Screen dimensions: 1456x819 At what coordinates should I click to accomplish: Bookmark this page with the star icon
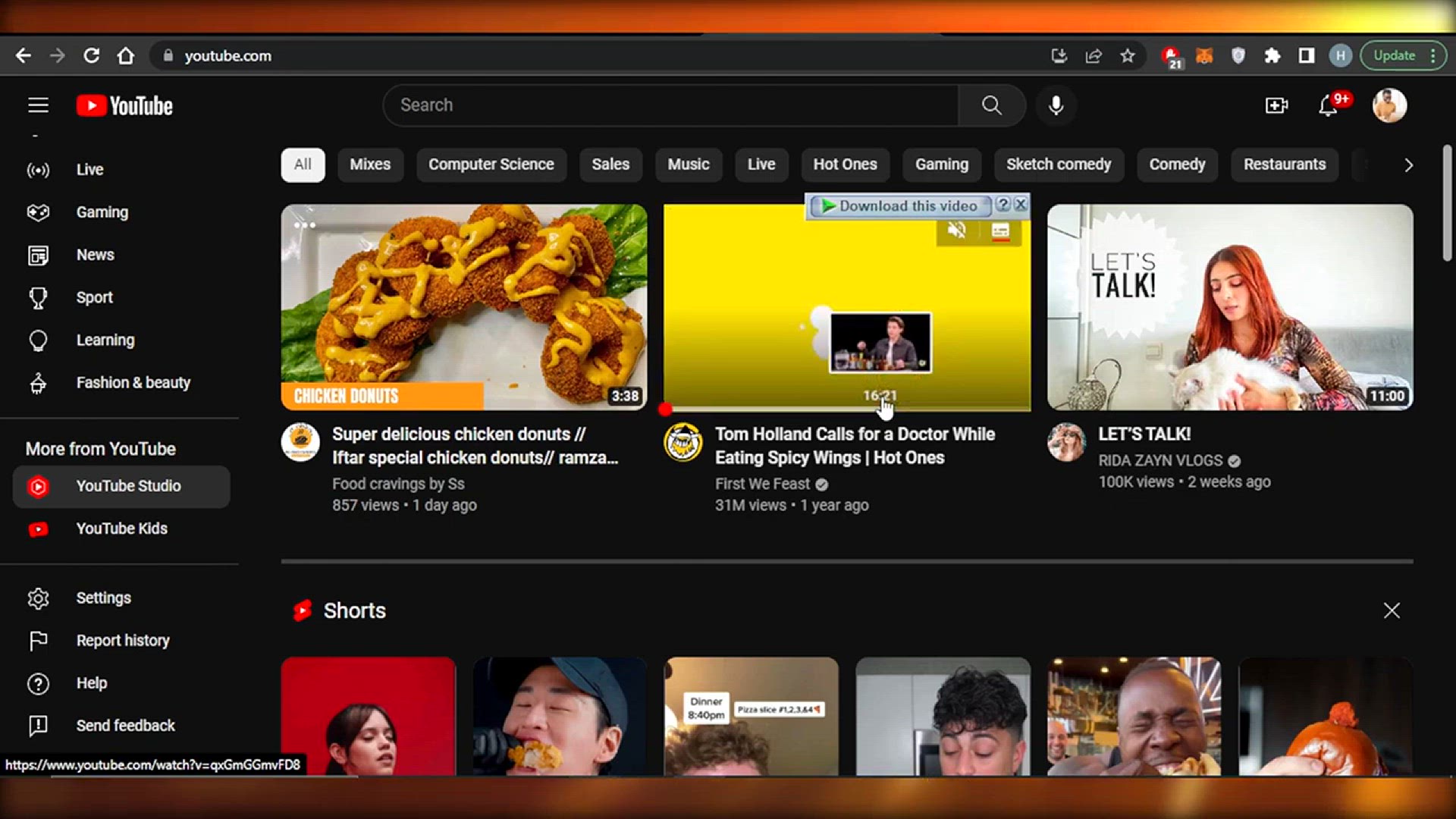[x=1128, y=55]
